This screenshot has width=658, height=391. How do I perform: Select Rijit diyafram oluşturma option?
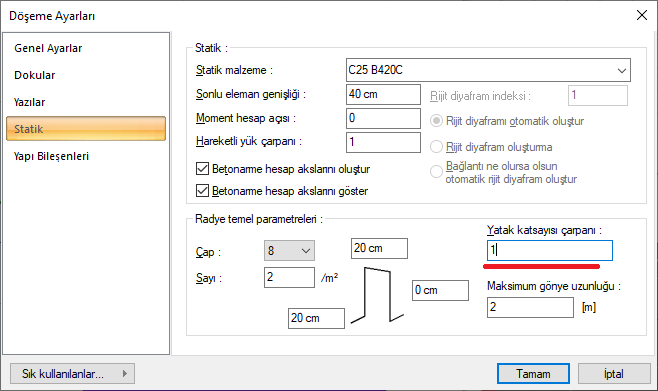click(x=436, y=147)
